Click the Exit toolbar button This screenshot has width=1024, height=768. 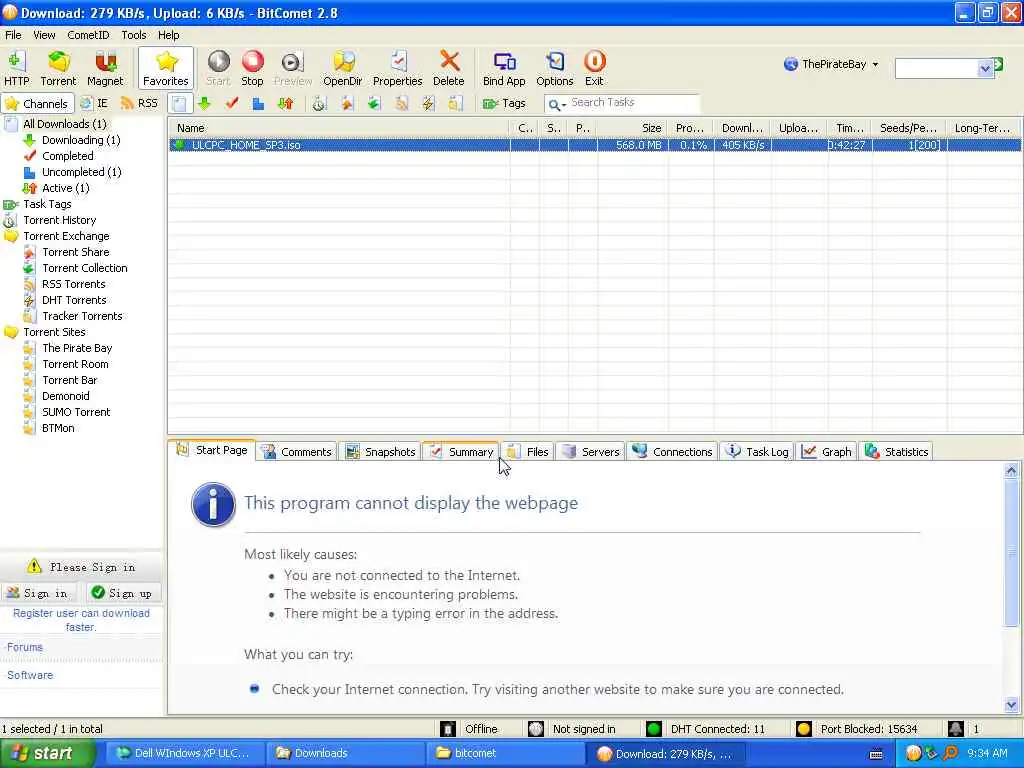594,69
